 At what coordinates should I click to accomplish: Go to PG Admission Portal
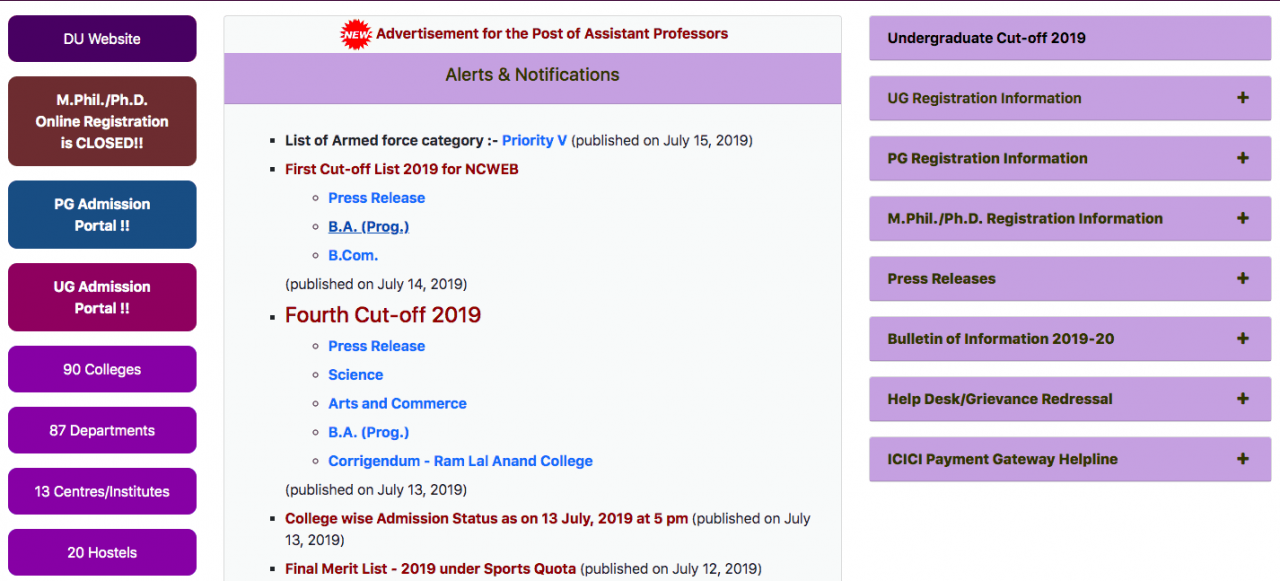point(102,215)
